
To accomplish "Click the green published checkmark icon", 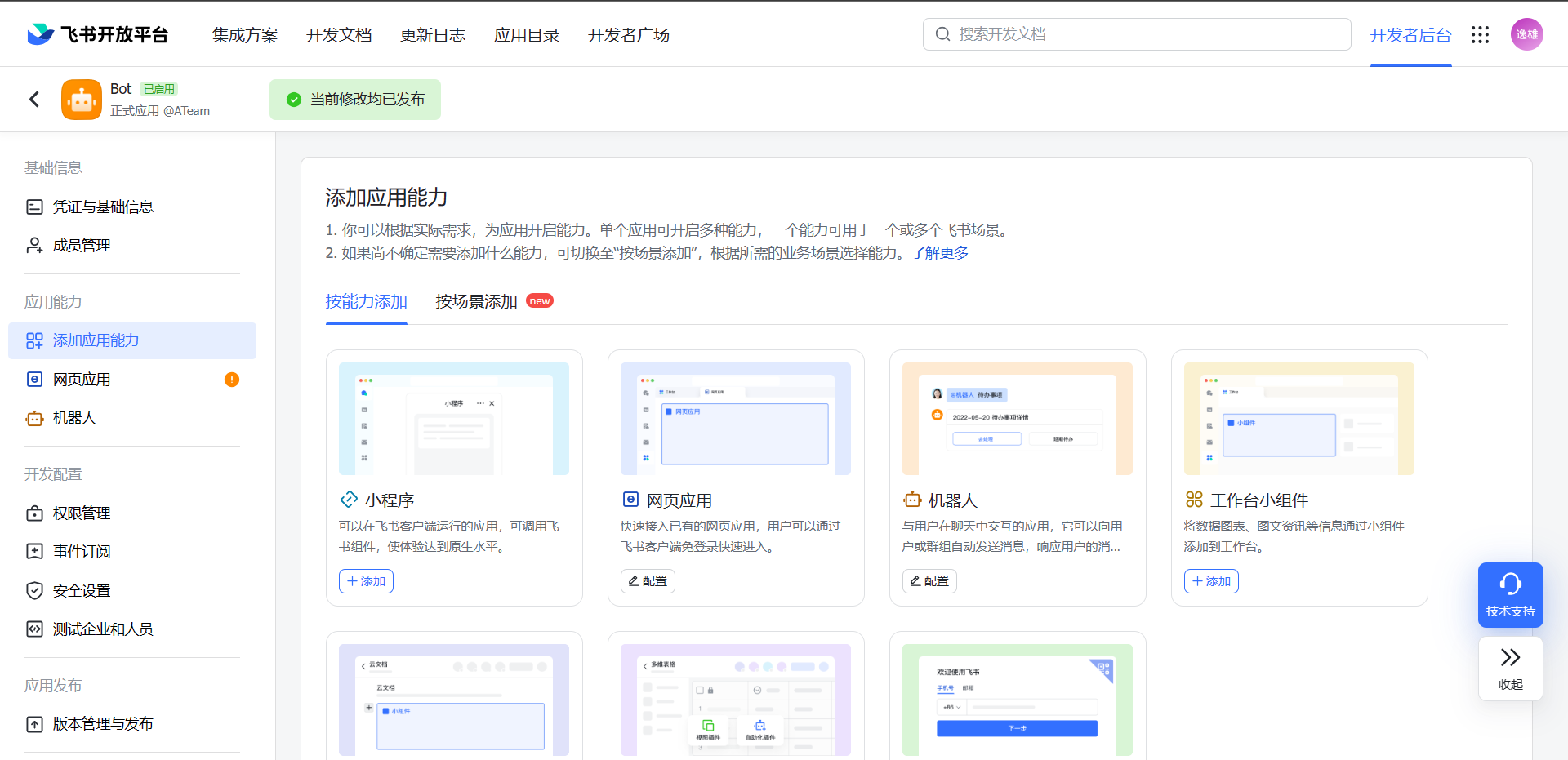I will tap(294, 100).
